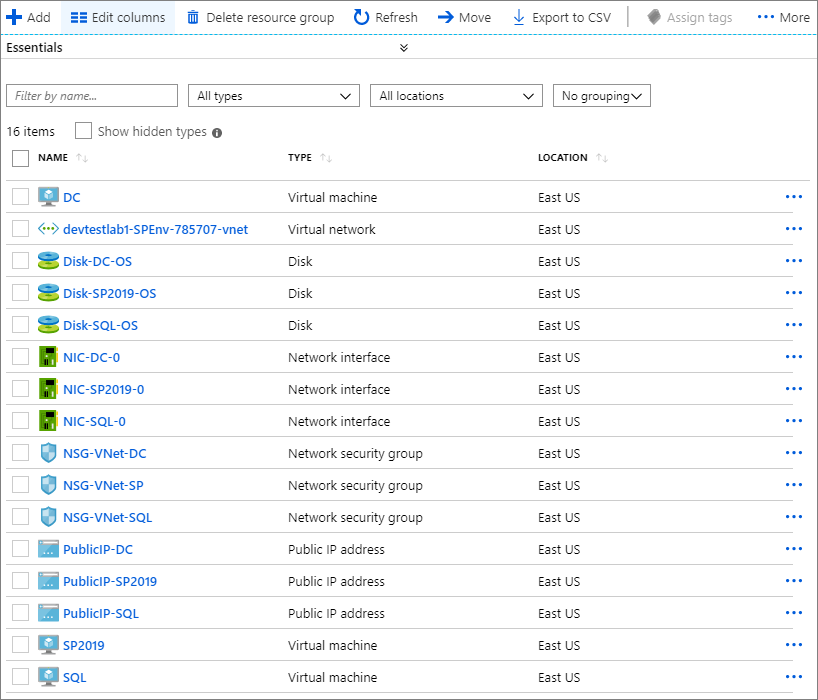Check the box for NSG-VNet-DC
Viewport: 818px width, 700px height.
20,452
